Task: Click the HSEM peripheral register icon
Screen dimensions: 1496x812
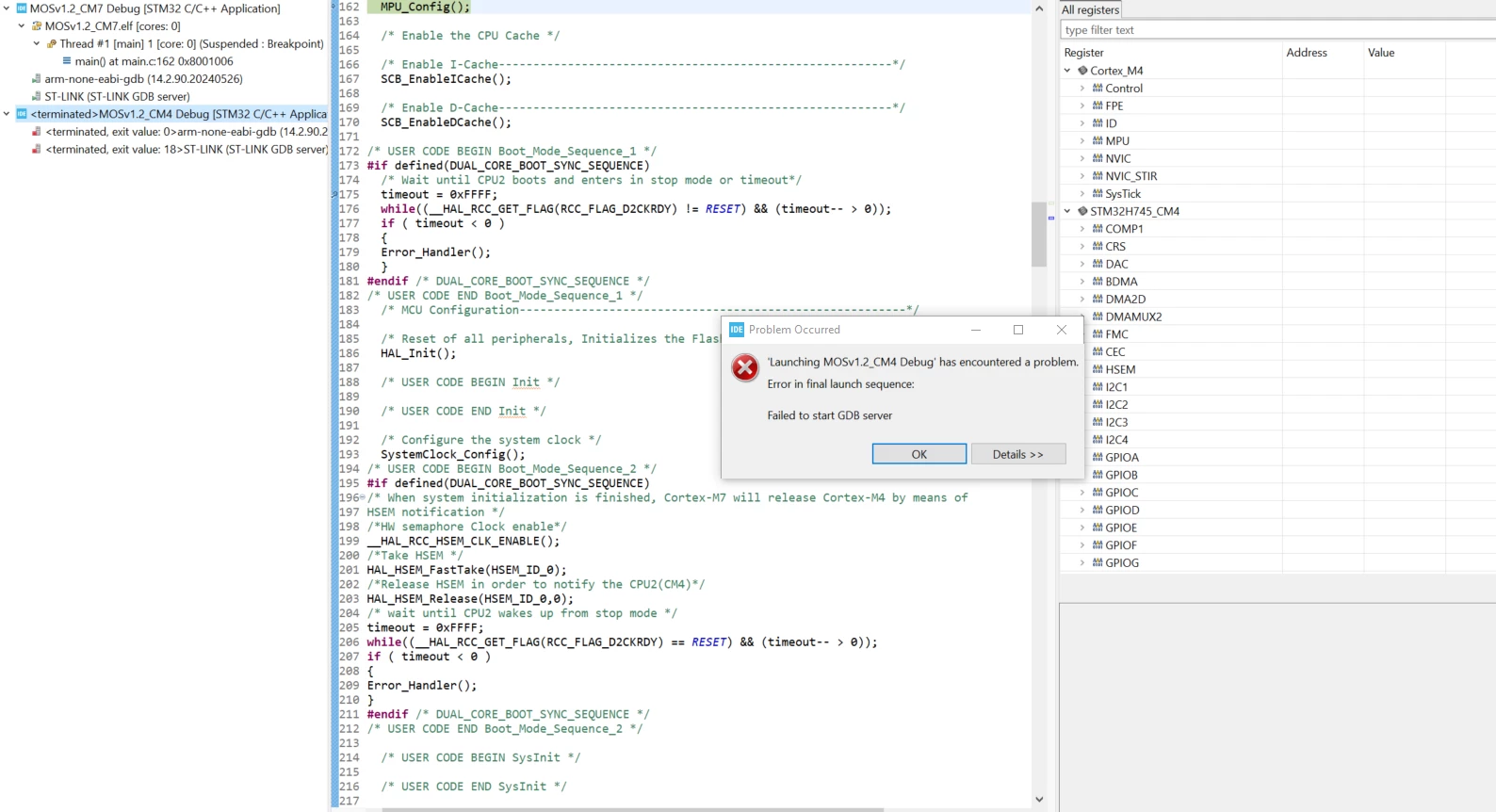Action: [1098, 369]
